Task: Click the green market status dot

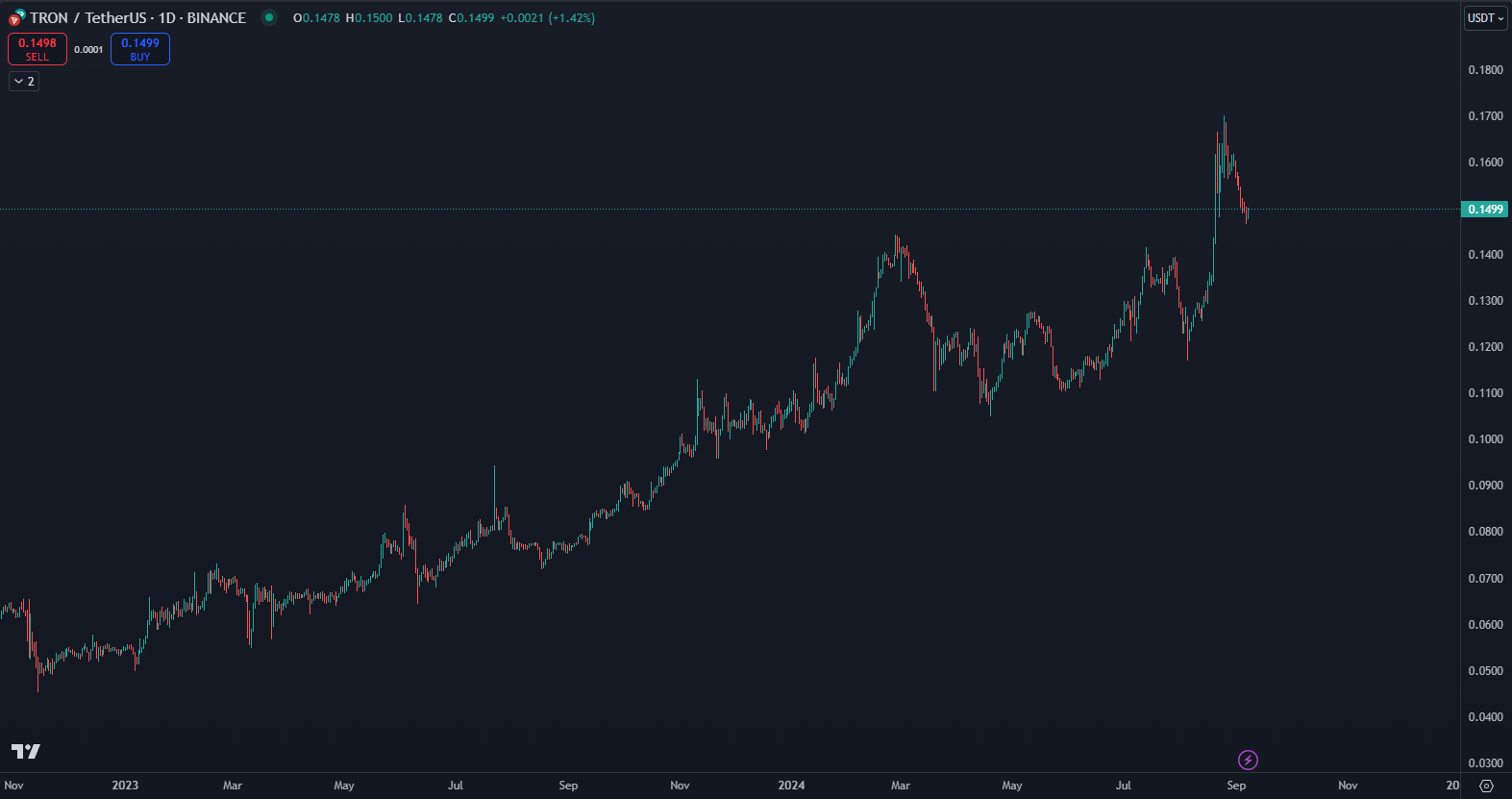Action: (x=269, y=17)
